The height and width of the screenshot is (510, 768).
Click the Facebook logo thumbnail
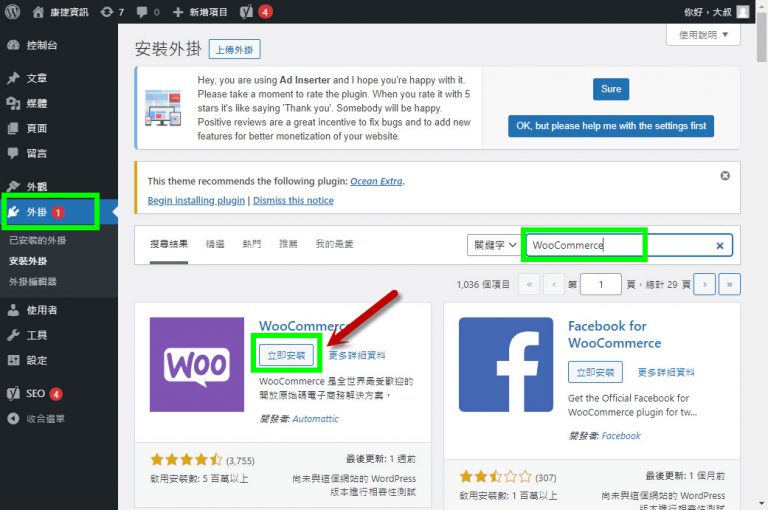click(x=506, y=364)
